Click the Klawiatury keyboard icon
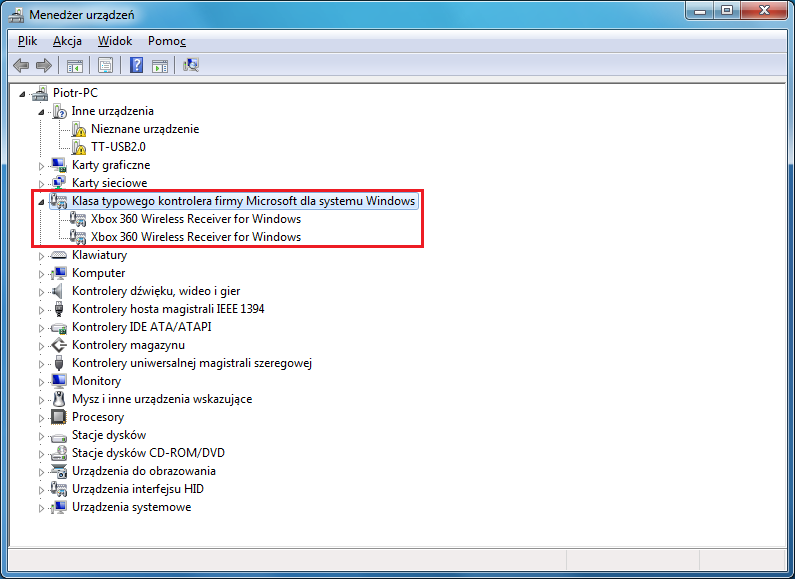 point(59,255)
